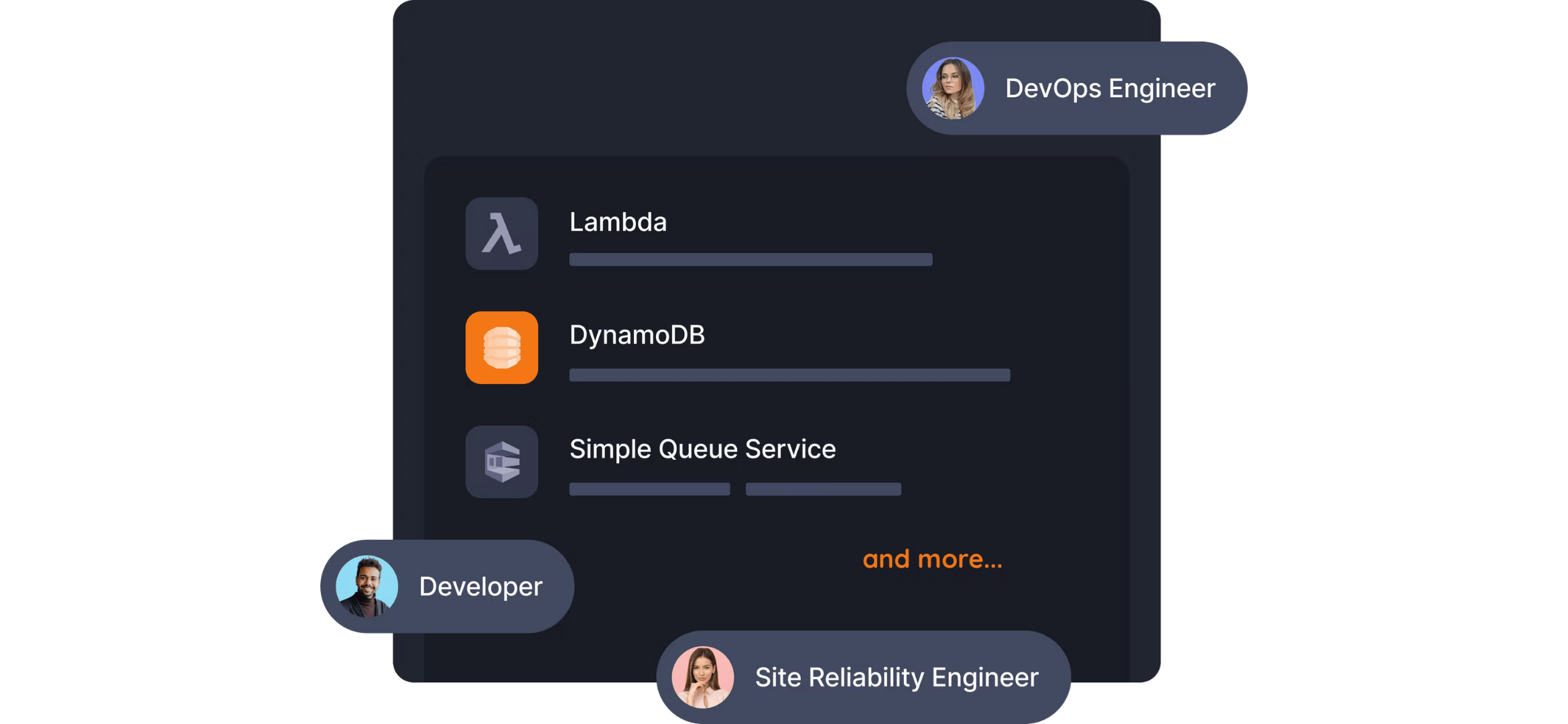The height and width of the screenshot is (724, 1568).
Task: Open the Simple Queue Service icon
Action: (502, 461)
